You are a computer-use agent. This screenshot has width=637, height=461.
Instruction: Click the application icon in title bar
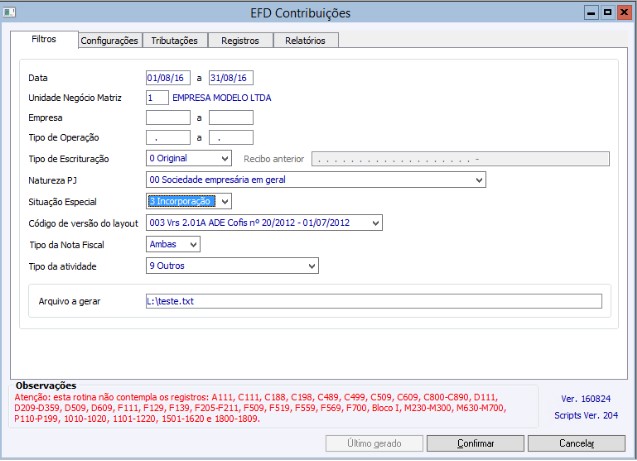point(9,12)
